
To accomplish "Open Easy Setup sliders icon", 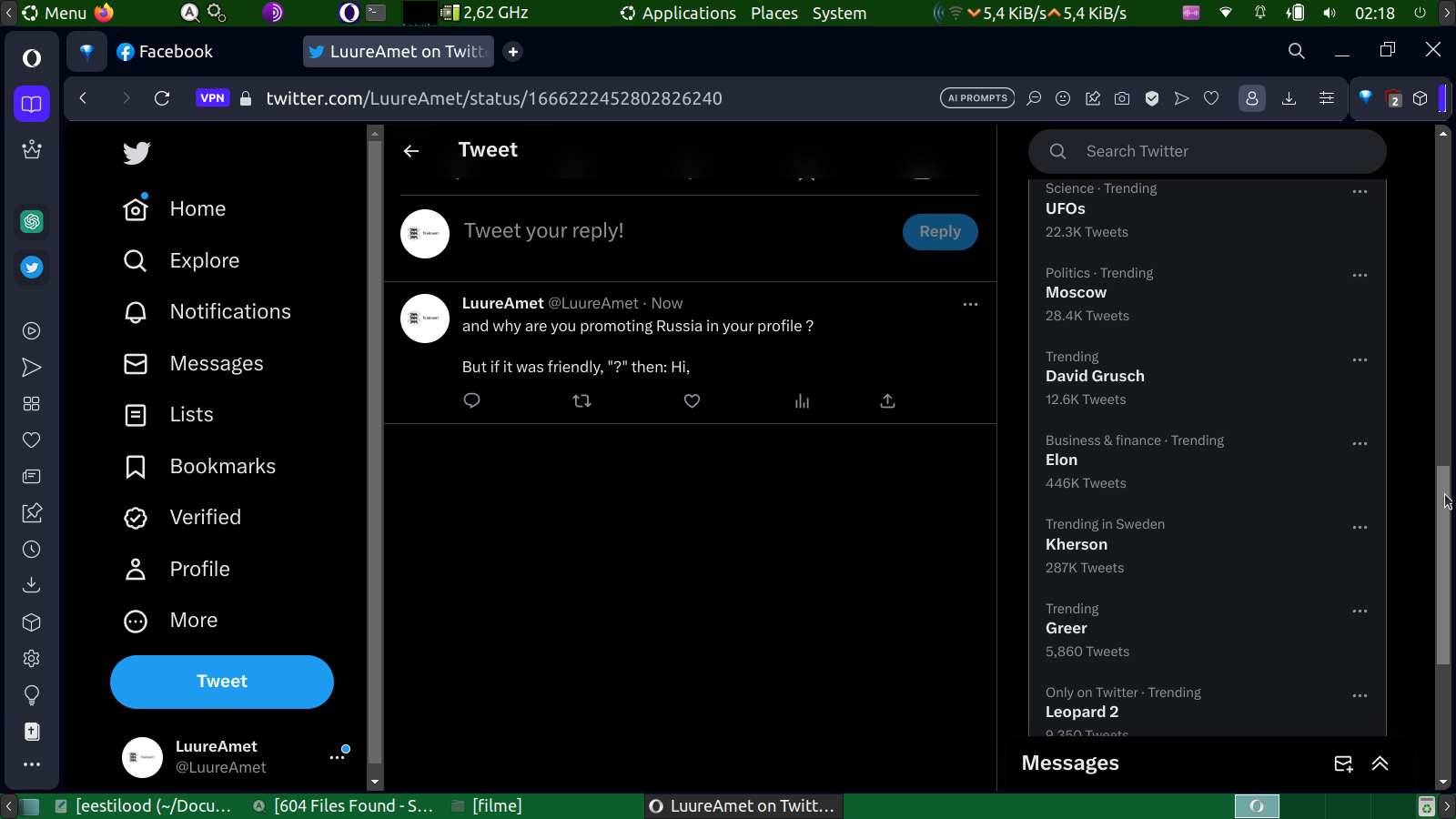I will click(x=1327, y=98).
